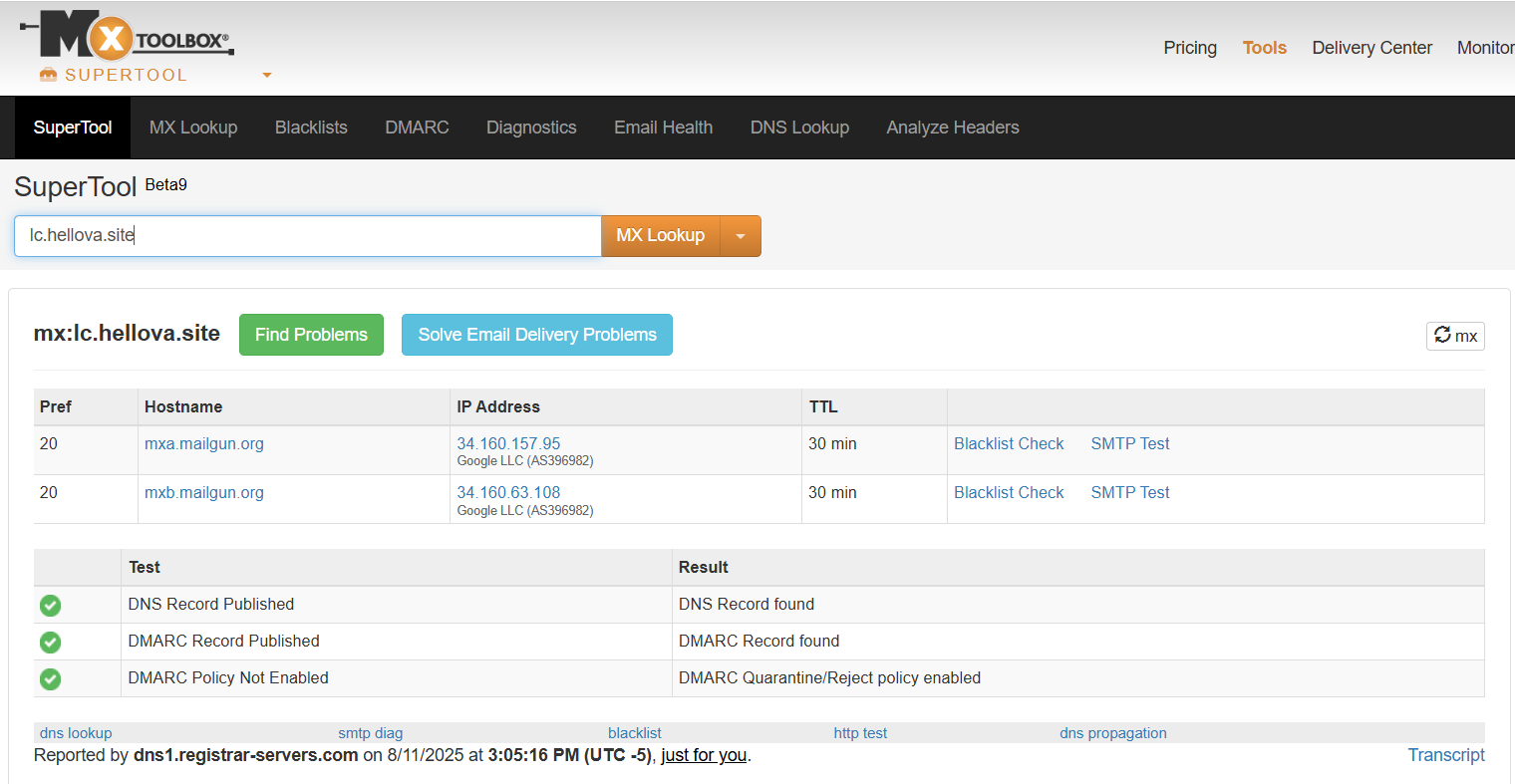The image size is (1515, 784).
Task: Click the mx refresh button
Action: 1454,336
